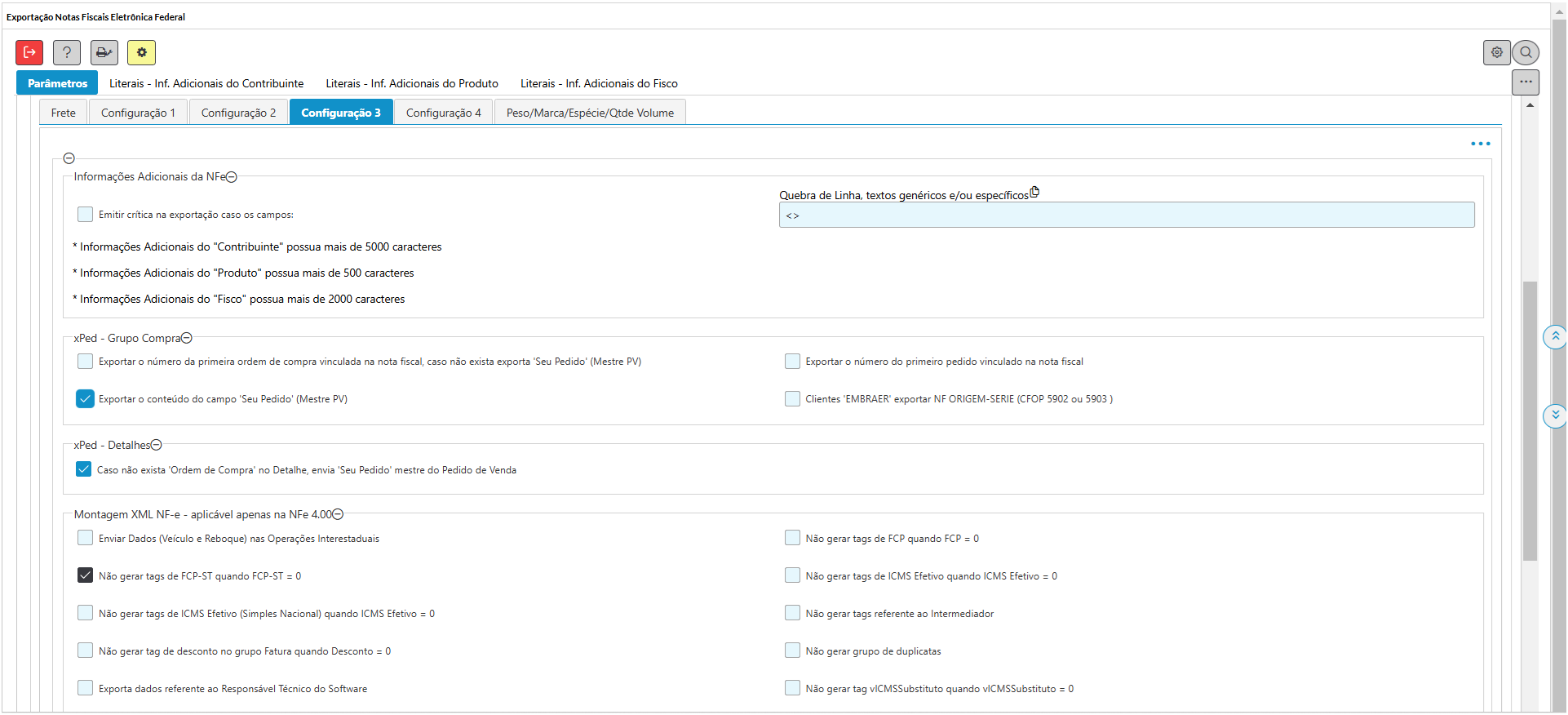Collapse the 'Informações Adicionais da NFe' section

232,177
